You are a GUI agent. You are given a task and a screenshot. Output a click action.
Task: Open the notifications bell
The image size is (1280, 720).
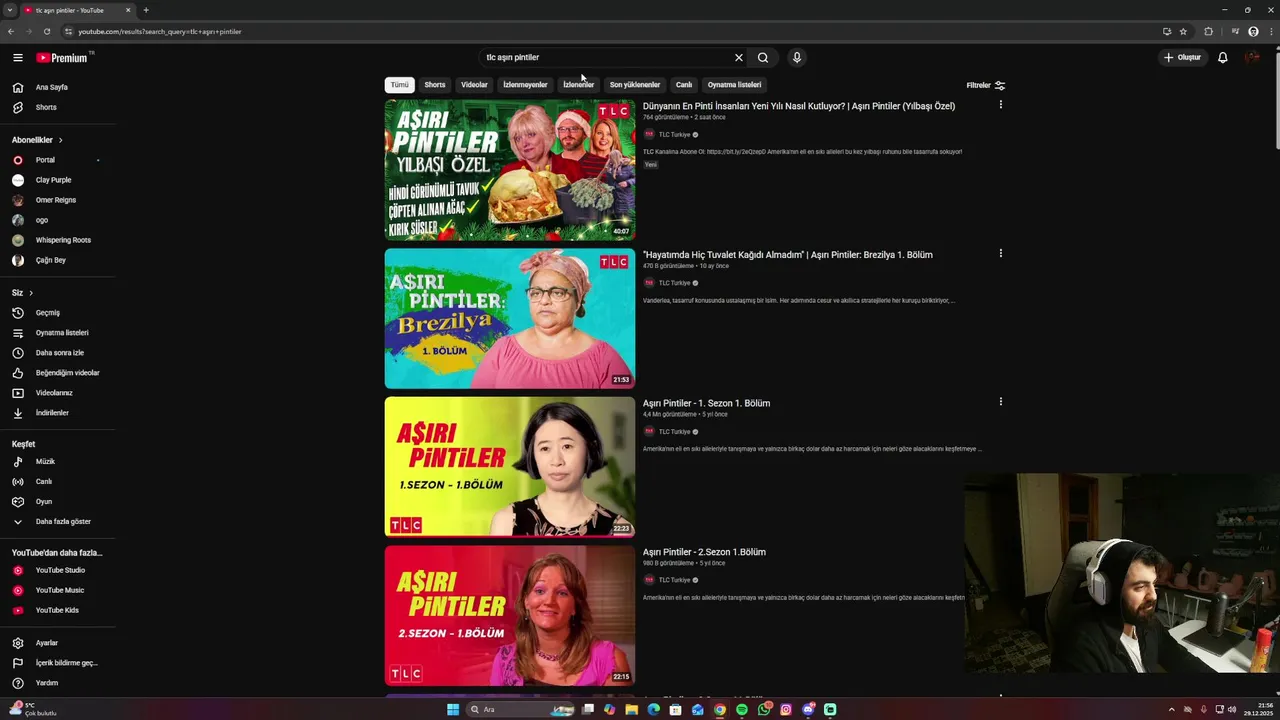click(1222, 58)
